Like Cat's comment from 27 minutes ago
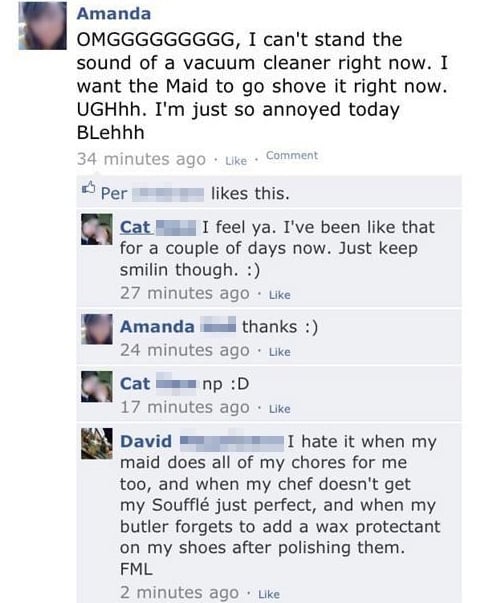This screenshot has height=603, width=496. click(x=280, y=295)
